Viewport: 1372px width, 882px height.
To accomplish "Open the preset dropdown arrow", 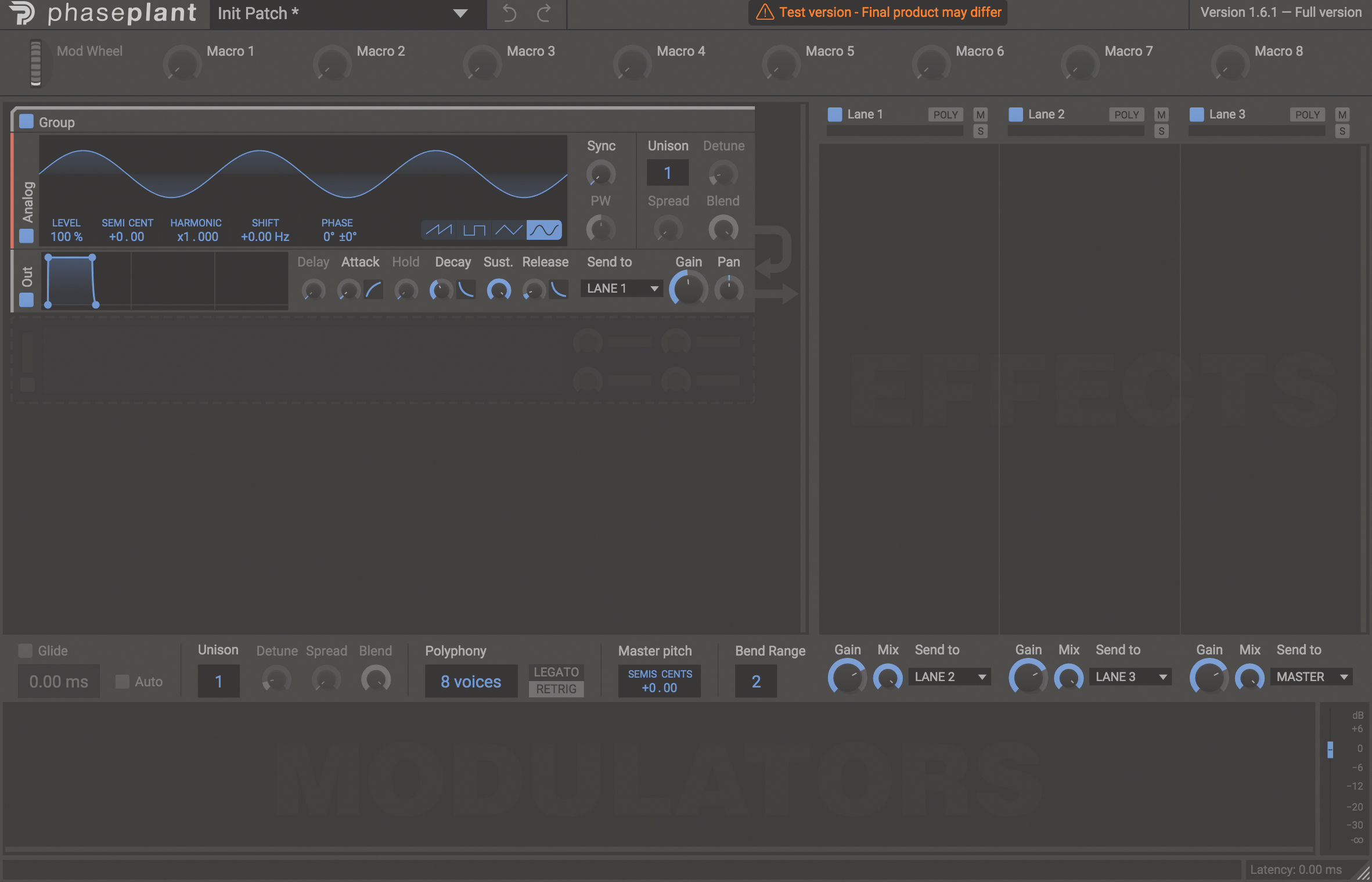I will pos(460,13).
